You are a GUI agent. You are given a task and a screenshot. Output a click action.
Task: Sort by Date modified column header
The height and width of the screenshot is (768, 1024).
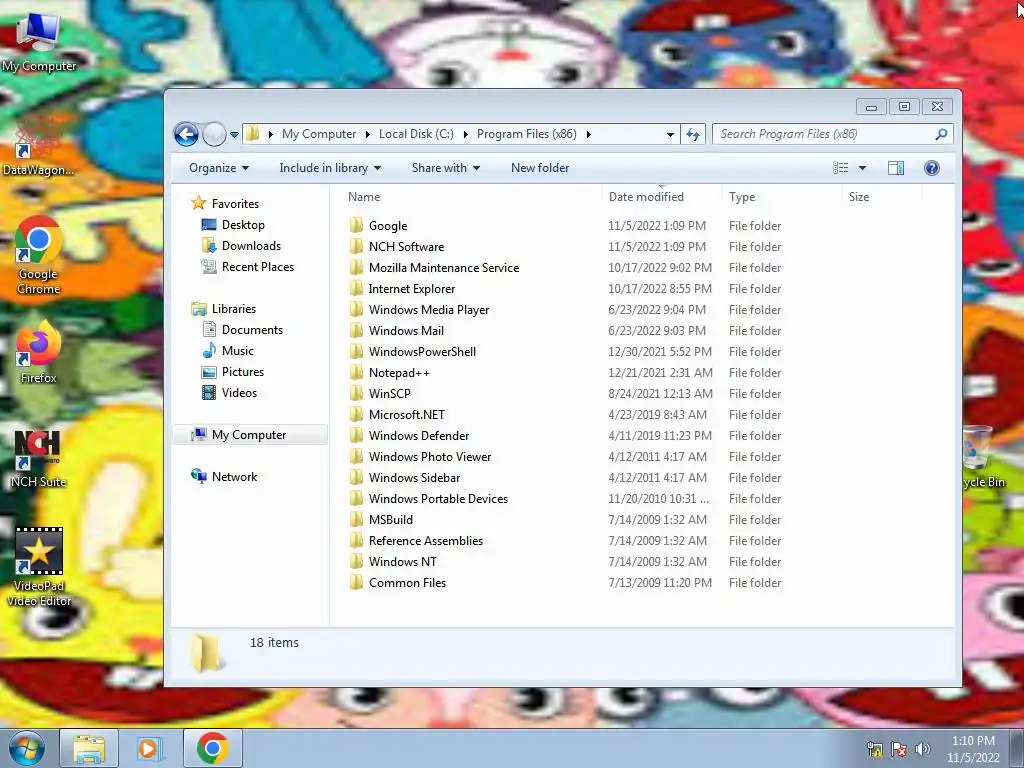[x=646, y=197]
